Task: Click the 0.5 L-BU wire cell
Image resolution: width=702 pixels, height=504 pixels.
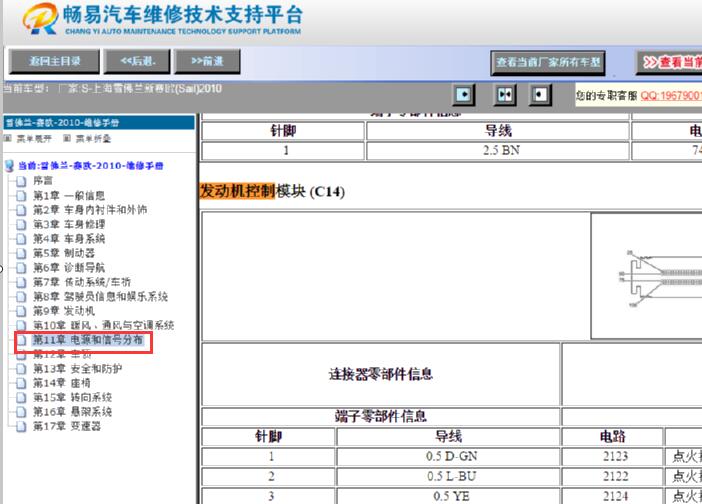Action: click(448, 476)
